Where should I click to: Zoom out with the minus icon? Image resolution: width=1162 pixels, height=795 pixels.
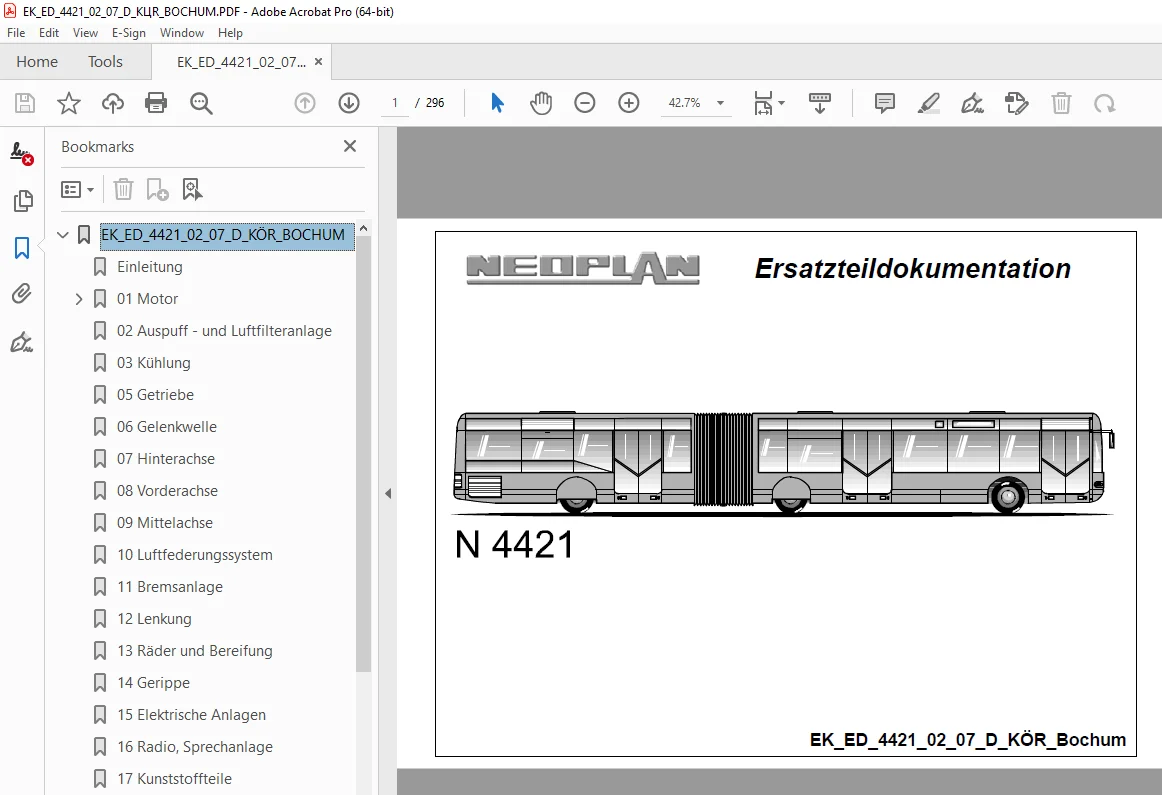click(585, 103)
